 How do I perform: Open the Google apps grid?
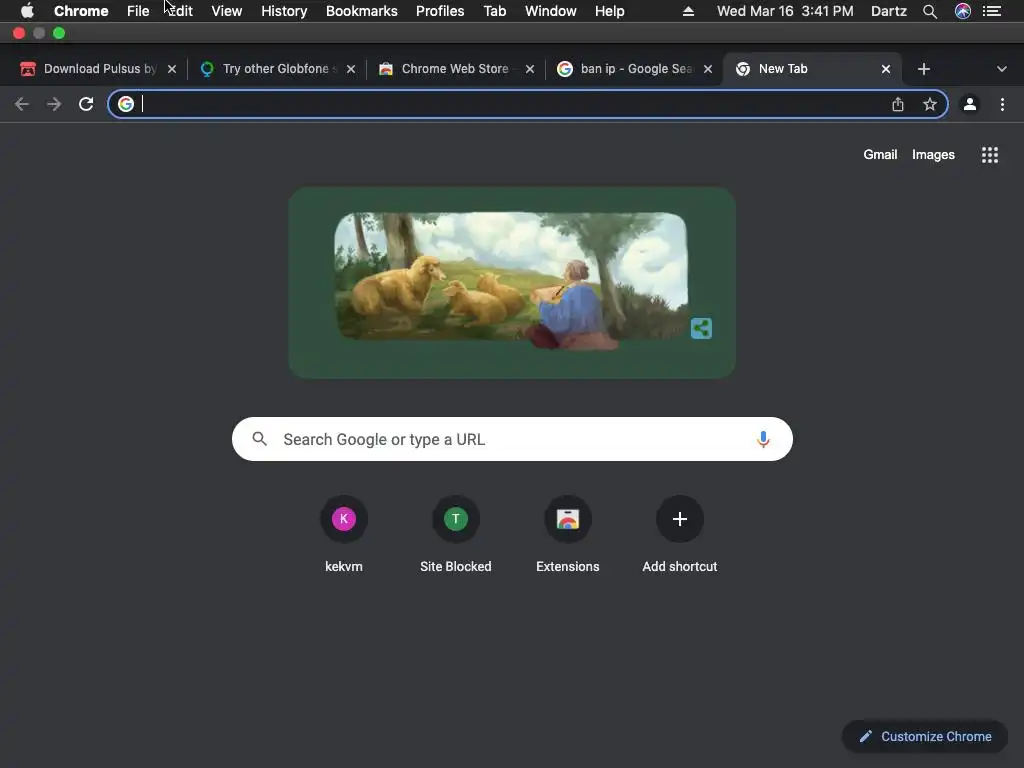point(990,155)
